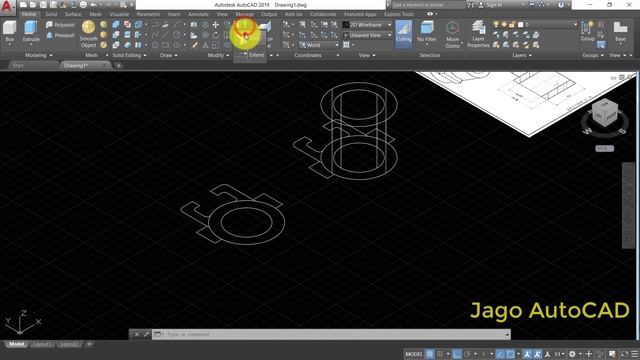
Task: Select the Box solid tool
Action: coord(9,32)
